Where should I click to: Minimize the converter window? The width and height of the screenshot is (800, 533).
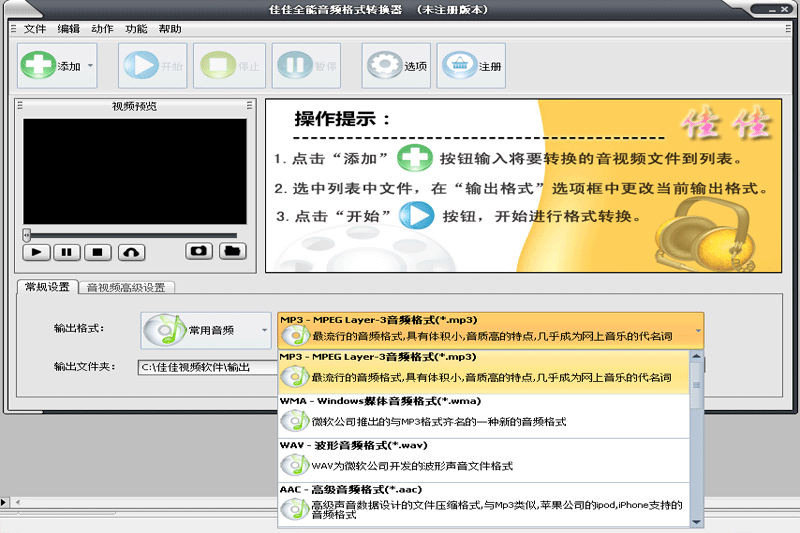coord(772,9)
